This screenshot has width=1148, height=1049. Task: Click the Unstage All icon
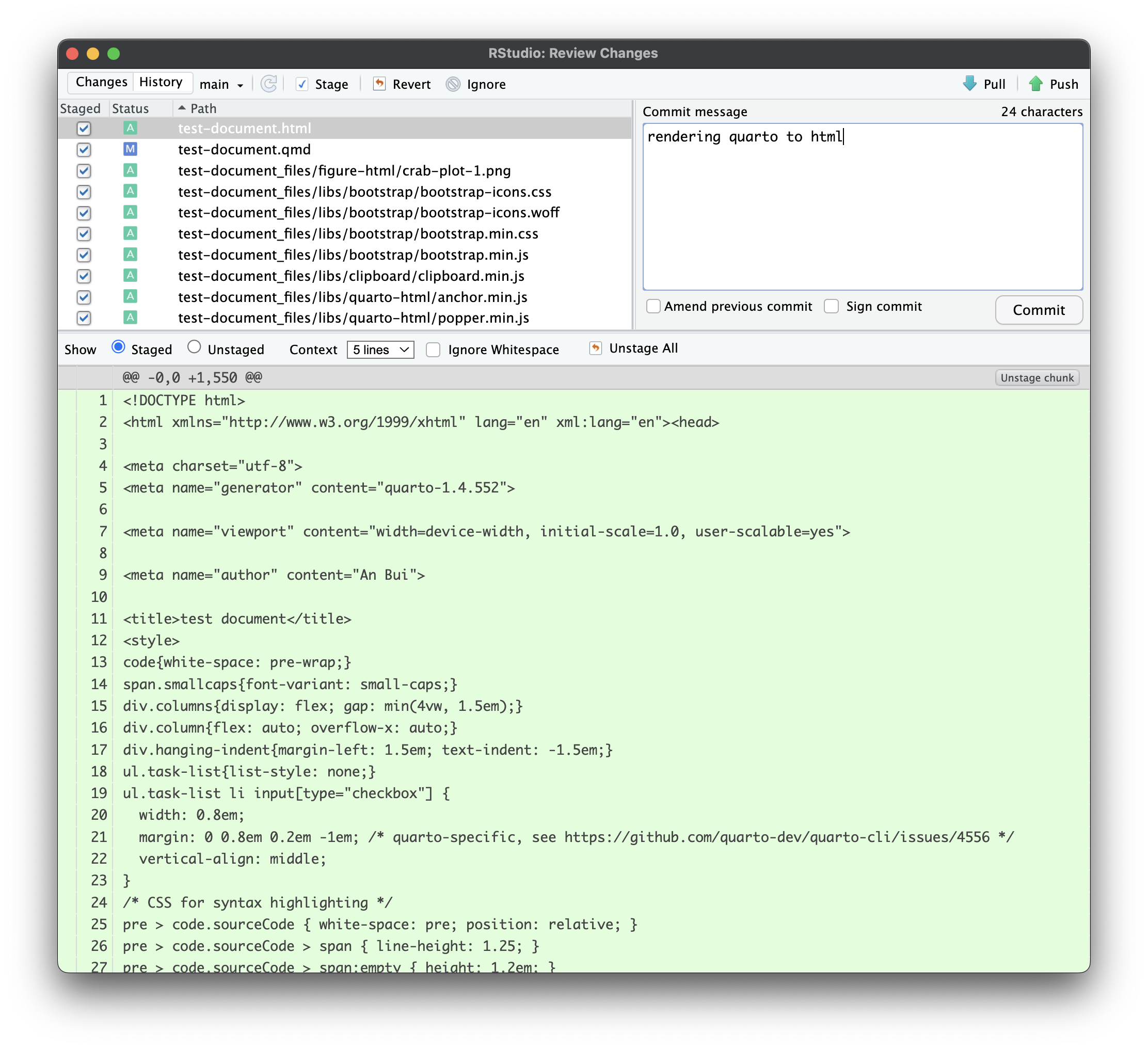coord(595,348)
